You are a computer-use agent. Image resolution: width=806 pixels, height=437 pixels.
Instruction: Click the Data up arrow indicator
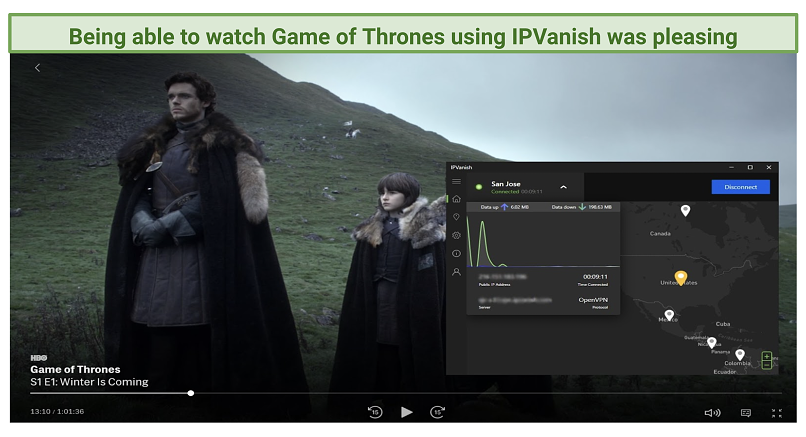tap(504, 207)
